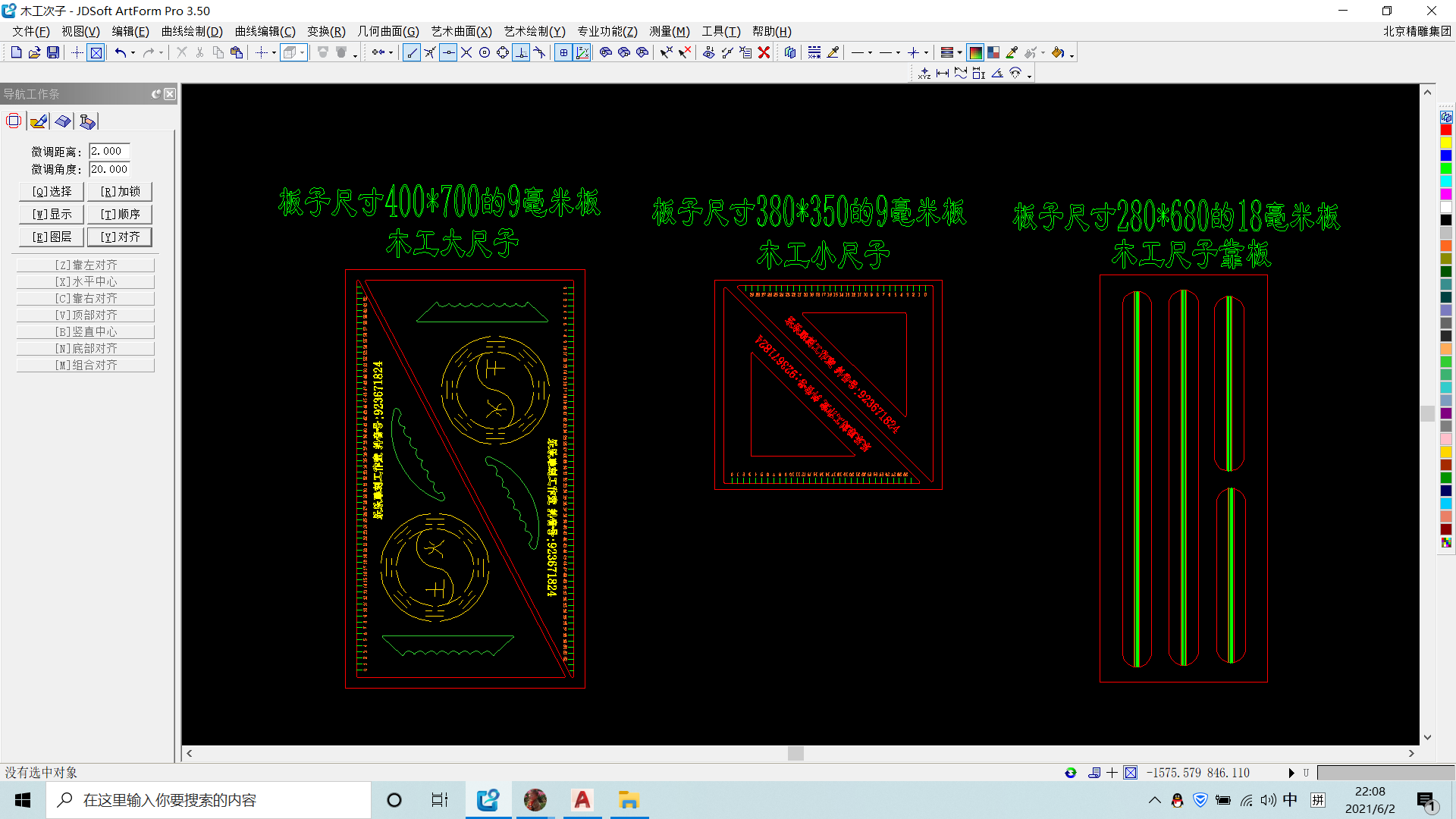Select the eyedropper color picker icon

[1012, 52]
